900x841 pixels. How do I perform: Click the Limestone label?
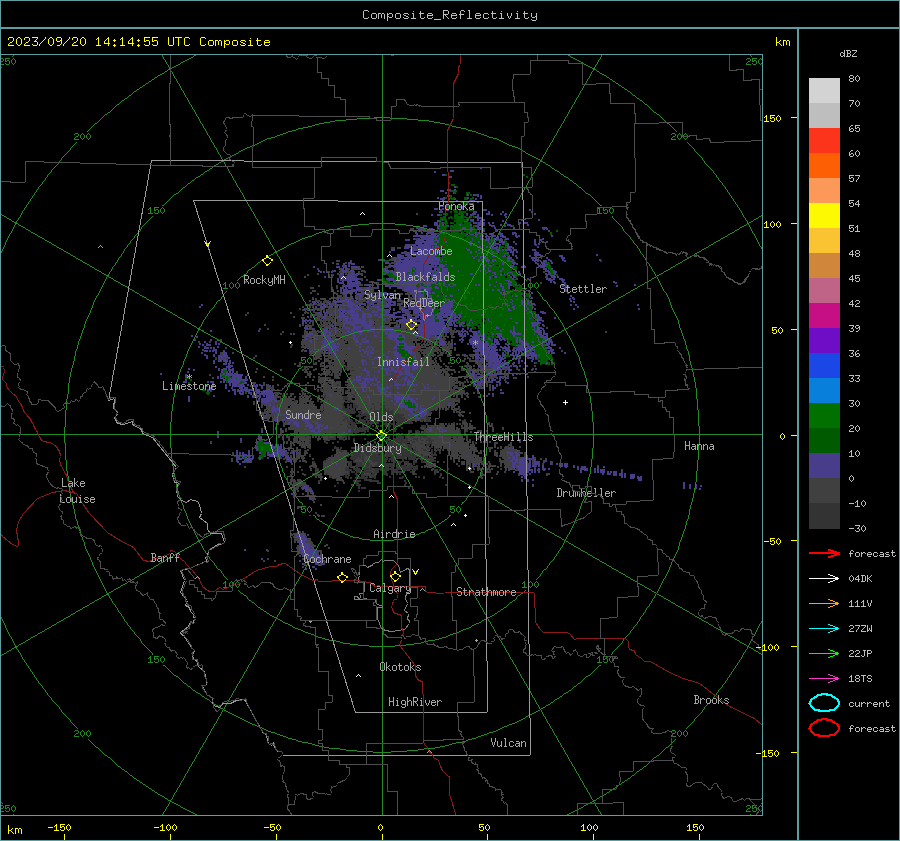coord(189,386)
